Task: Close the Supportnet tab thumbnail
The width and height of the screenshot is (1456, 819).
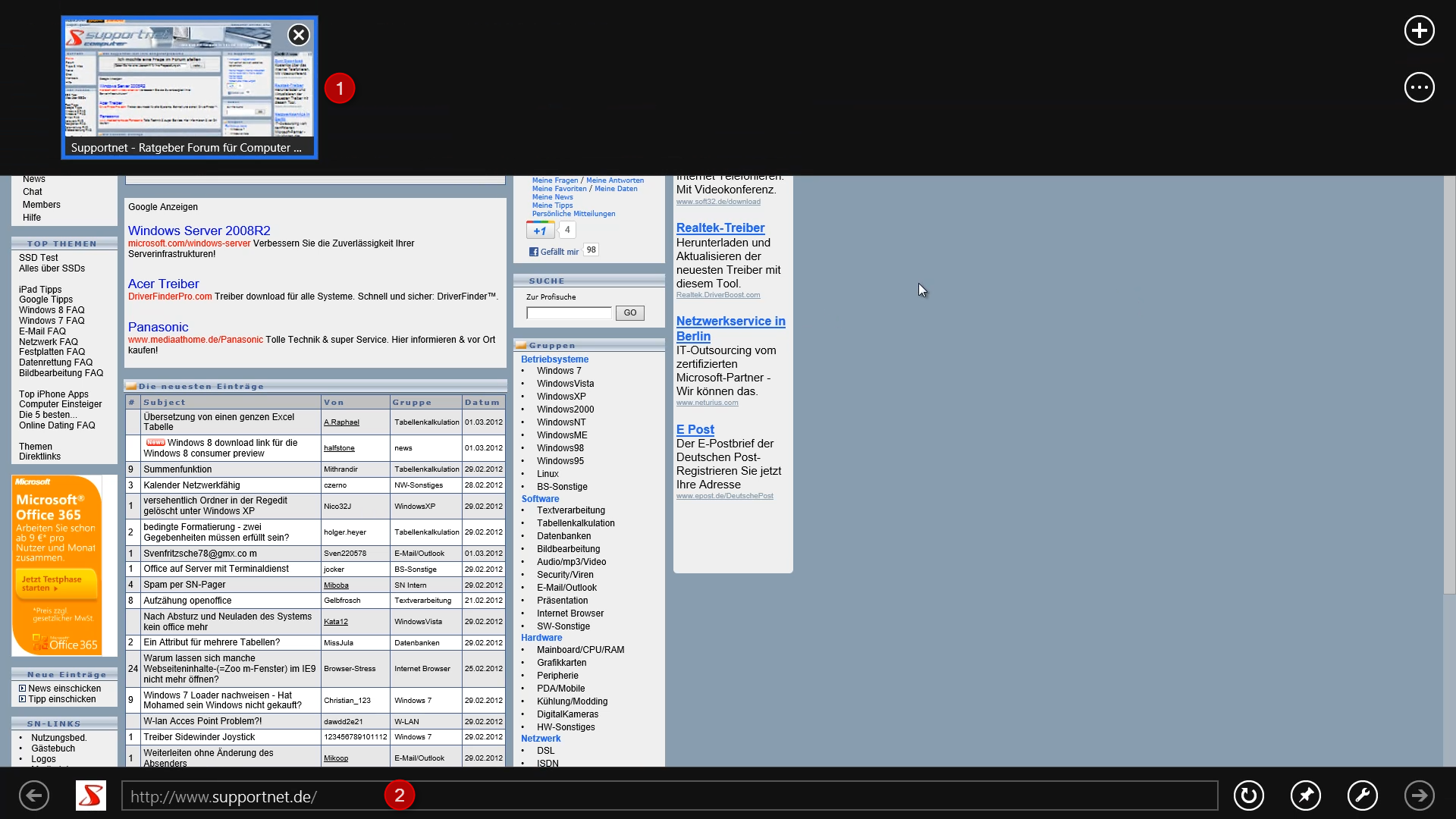Action: [x=299, y=35]
